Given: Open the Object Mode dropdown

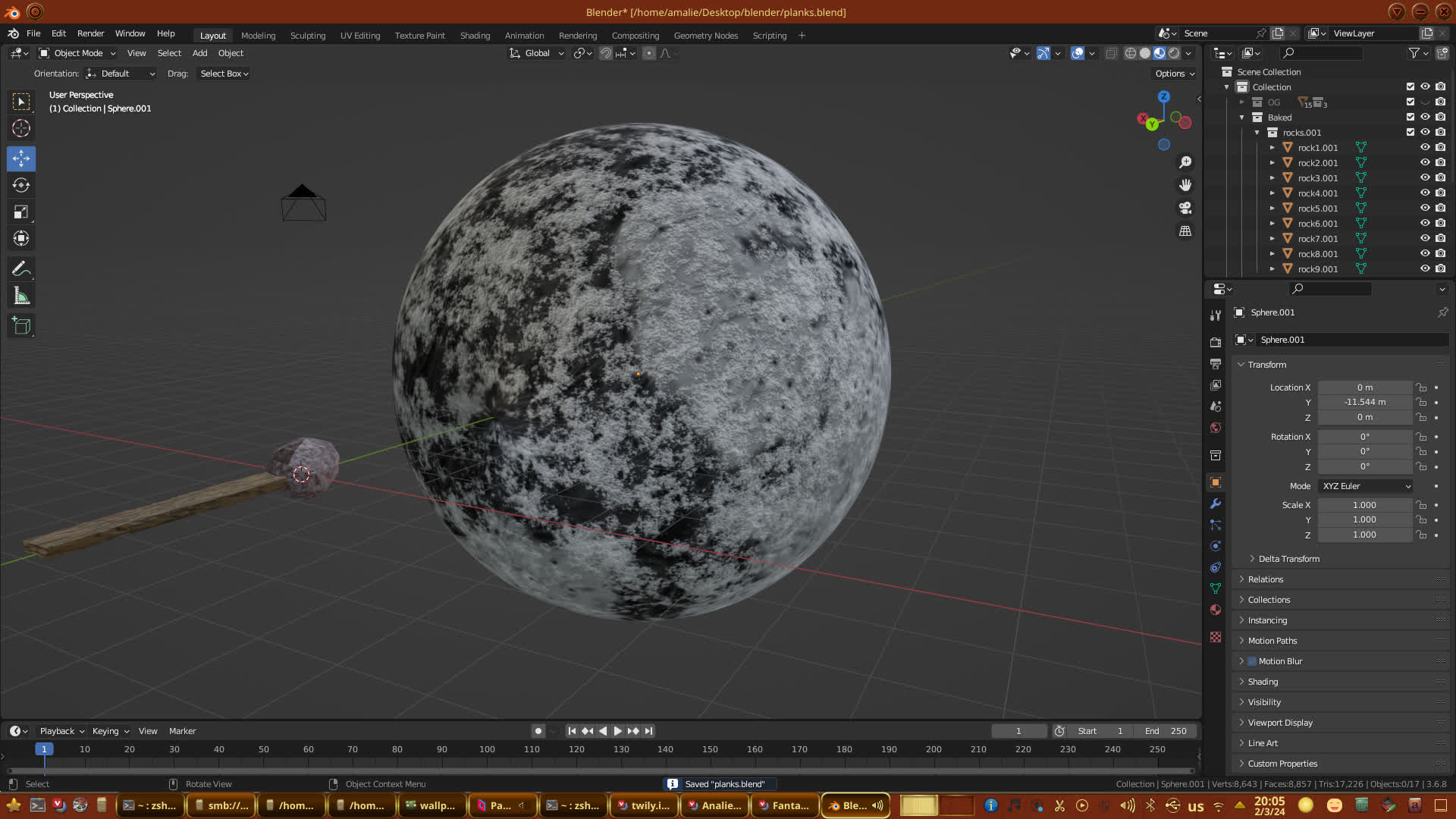Looking at the screenshot, I should [x=77, y=53].
